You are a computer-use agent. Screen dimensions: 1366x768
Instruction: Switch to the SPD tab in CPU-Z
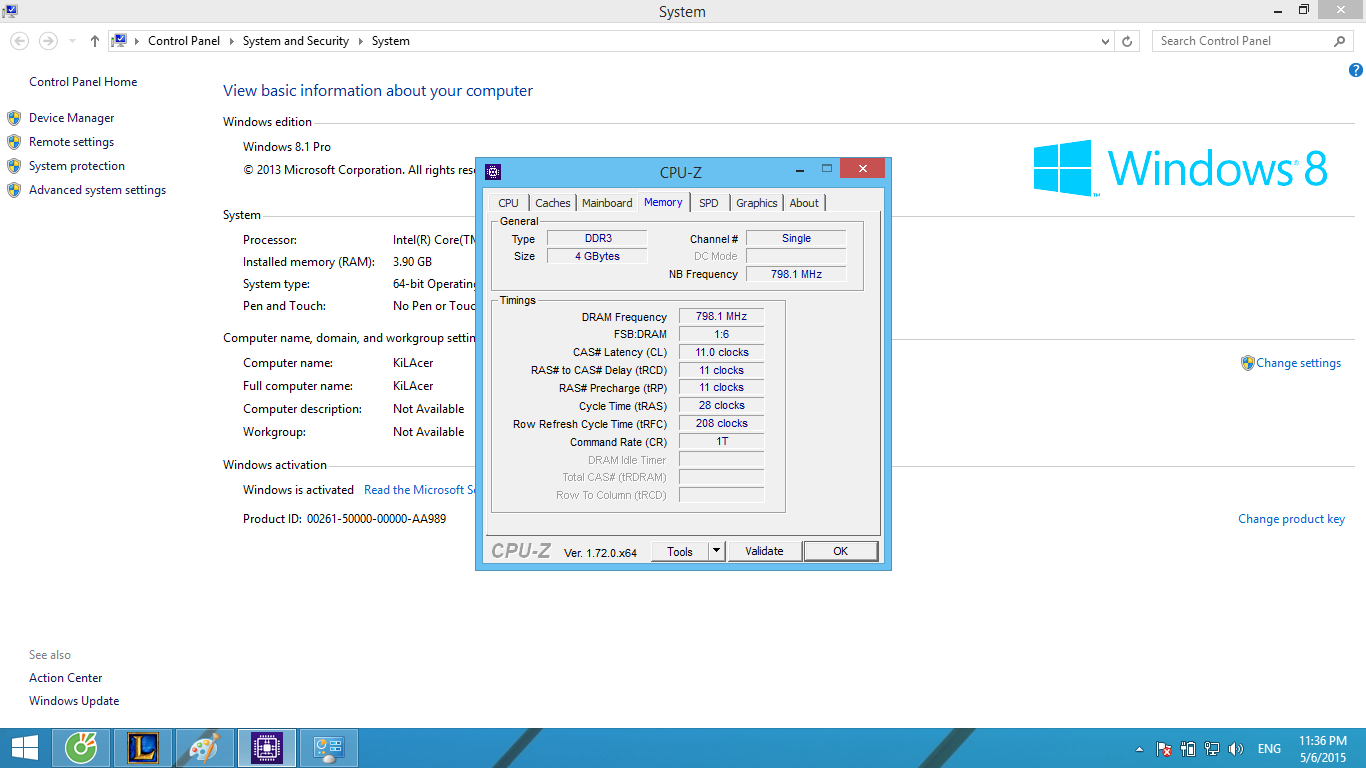[x=709, y=203]
